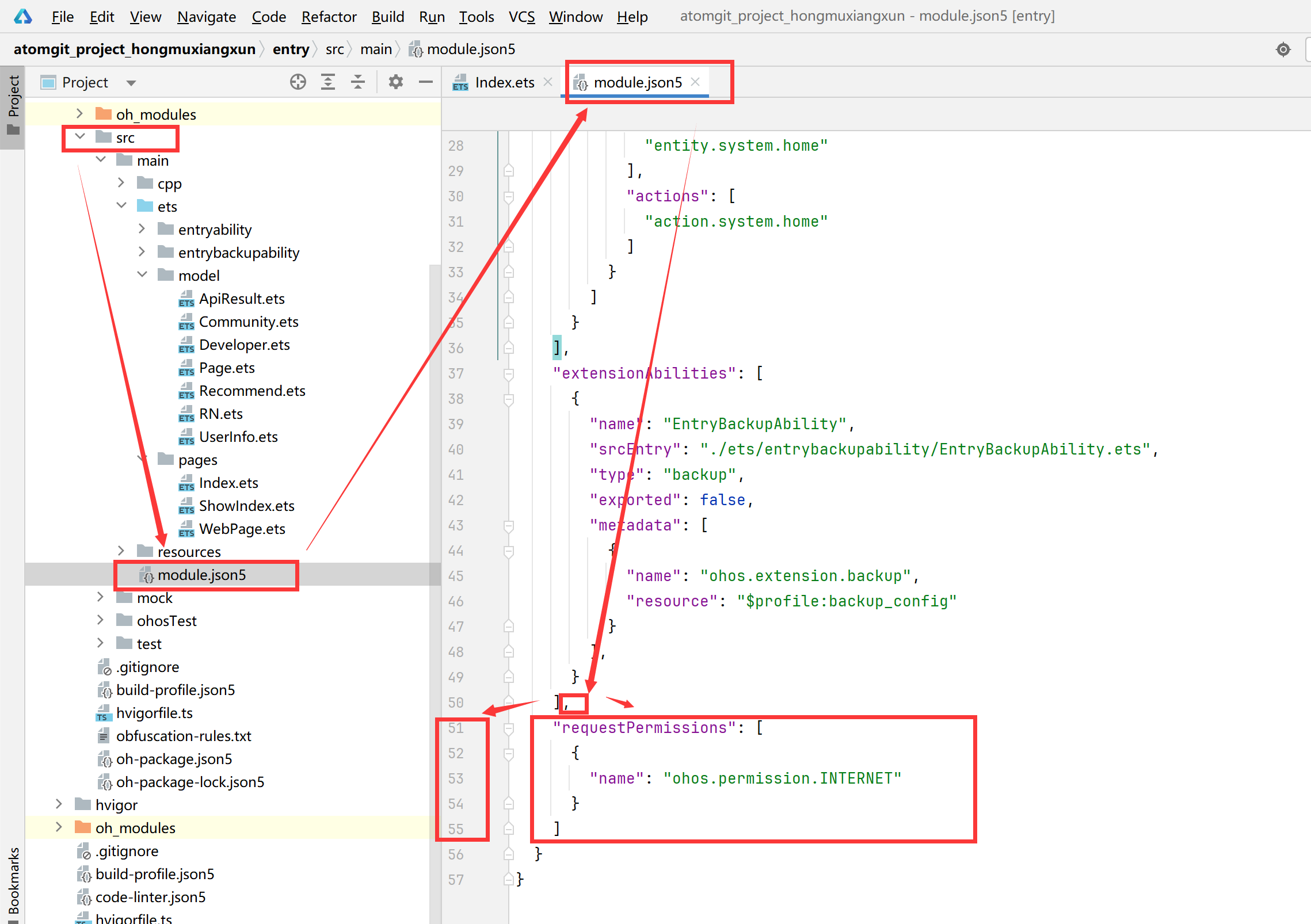Expand the ohosTest folder

101,620
